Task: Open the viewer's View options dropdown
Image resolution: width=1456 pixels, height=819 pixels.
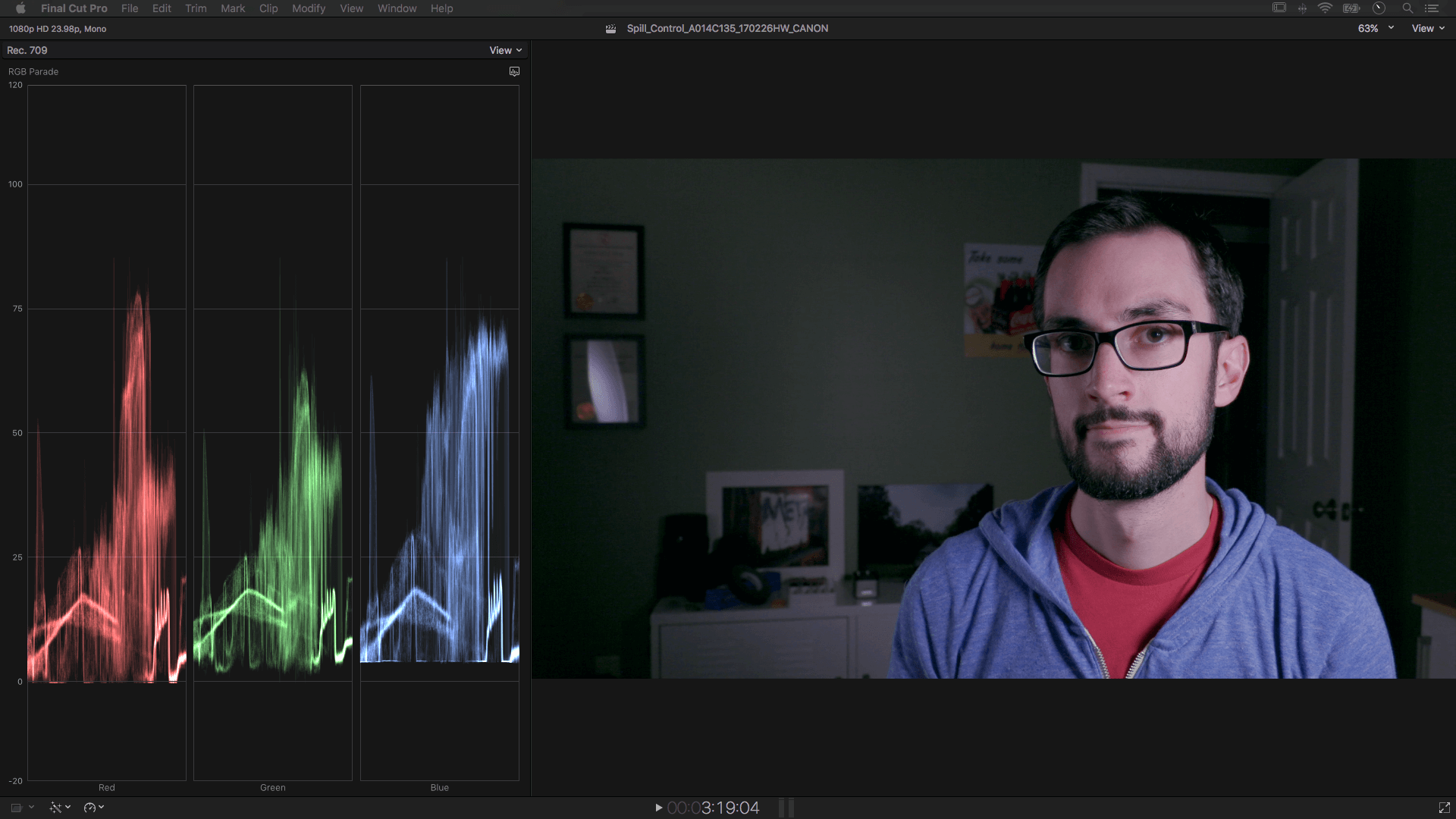Action: tap(1428, 28)
